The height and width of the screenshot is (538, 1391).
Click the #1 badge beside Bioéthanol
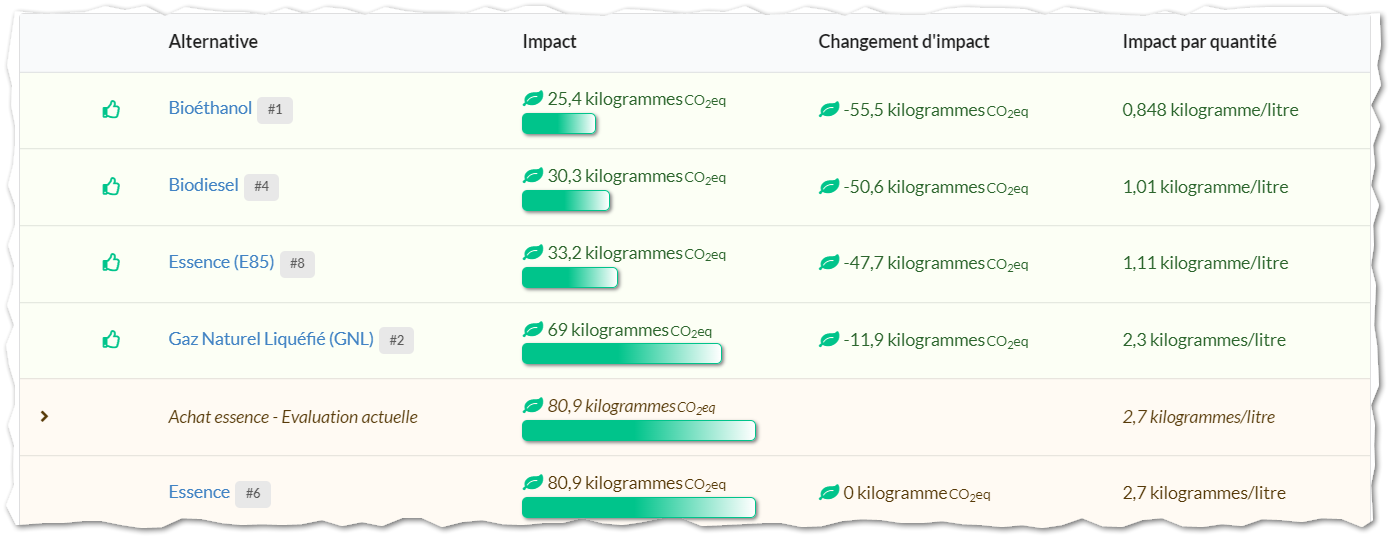coord(275,110)
